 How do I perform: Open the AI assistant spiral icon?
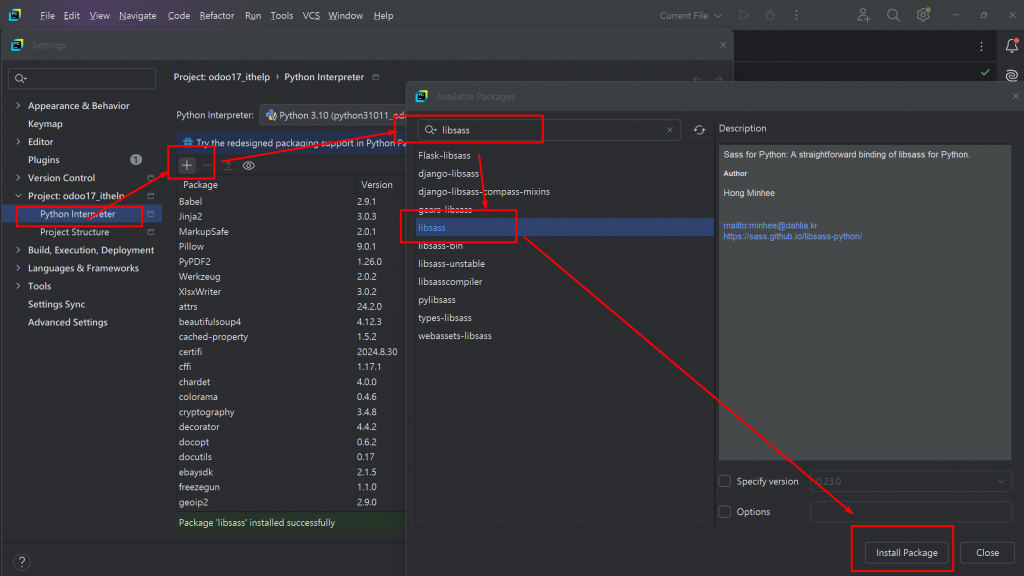tap(1012, 76)
